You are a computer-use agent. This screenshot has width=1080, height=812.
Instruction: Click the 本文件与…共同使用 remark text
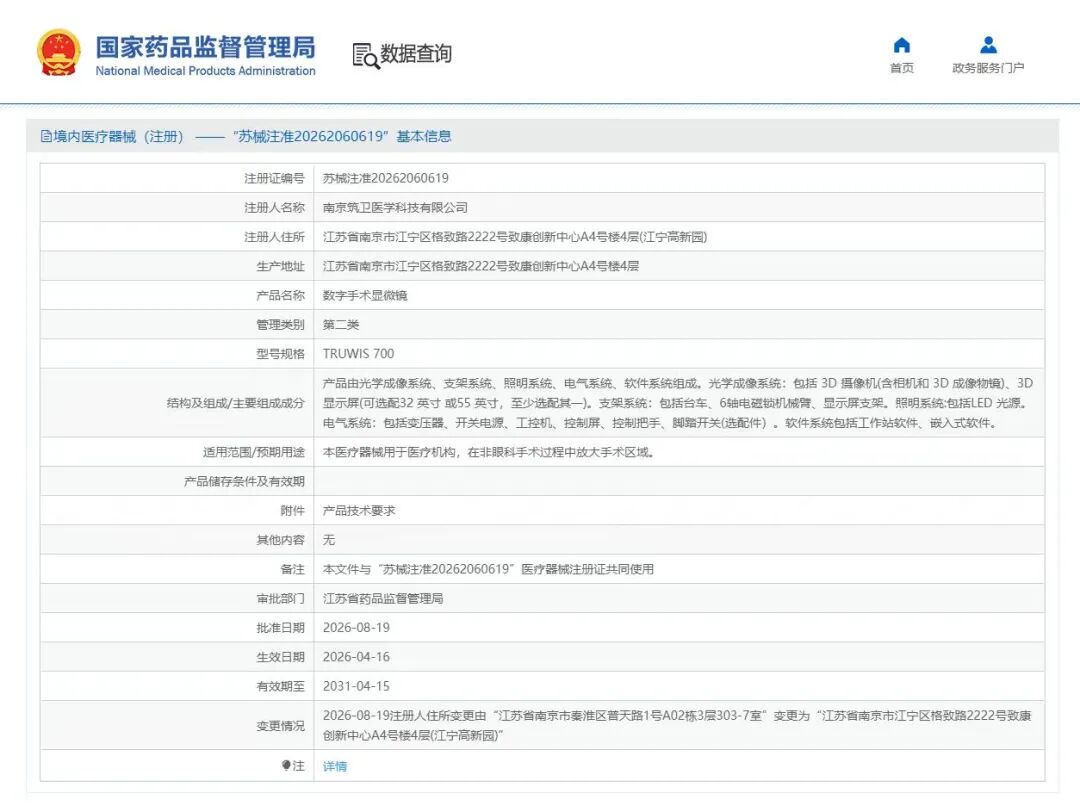(488, 569)
